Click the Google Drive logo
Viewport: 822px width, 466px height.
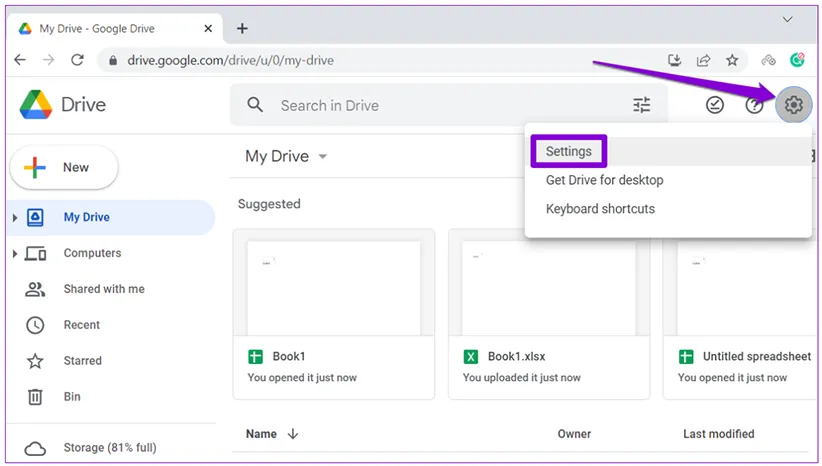(62, 105)
